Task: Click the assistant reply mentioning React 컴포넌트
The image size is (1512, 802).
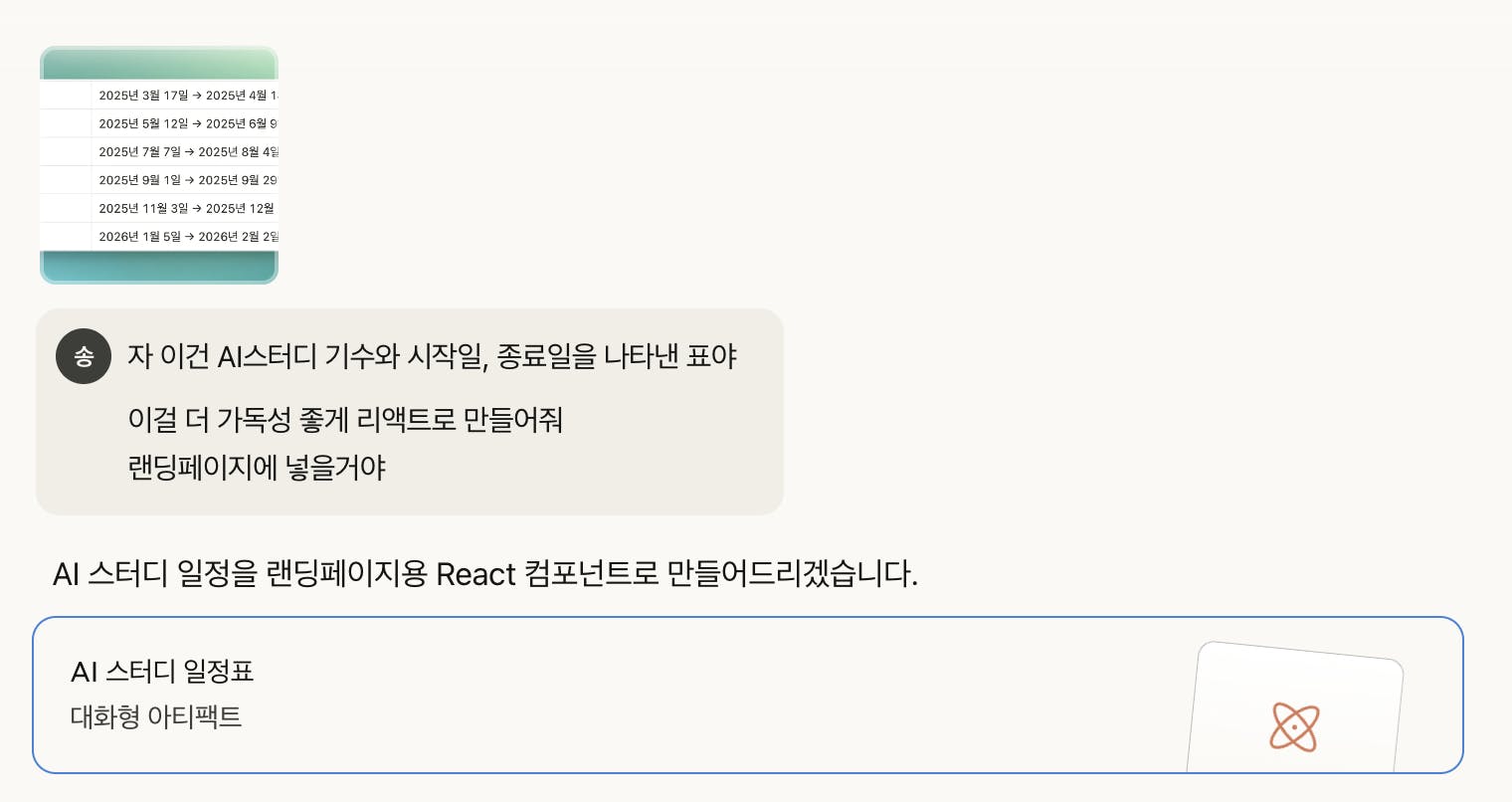Action: (484, 574)
